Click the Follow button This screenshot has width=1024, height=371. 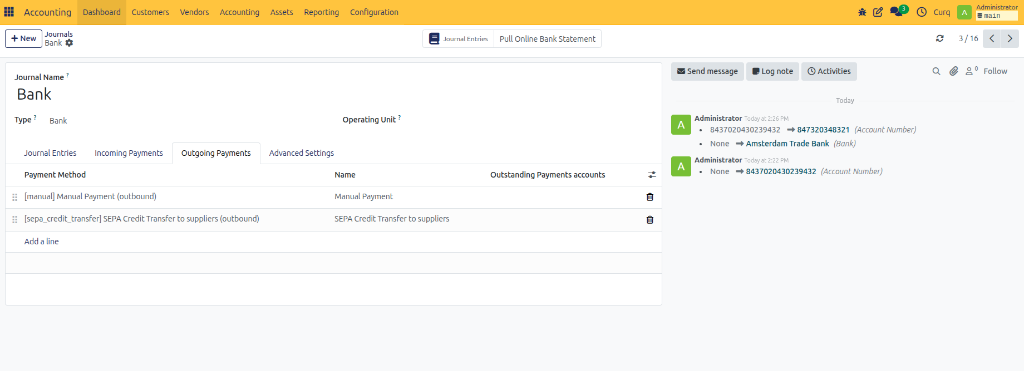pyautogui.click(x=995, y=71)
